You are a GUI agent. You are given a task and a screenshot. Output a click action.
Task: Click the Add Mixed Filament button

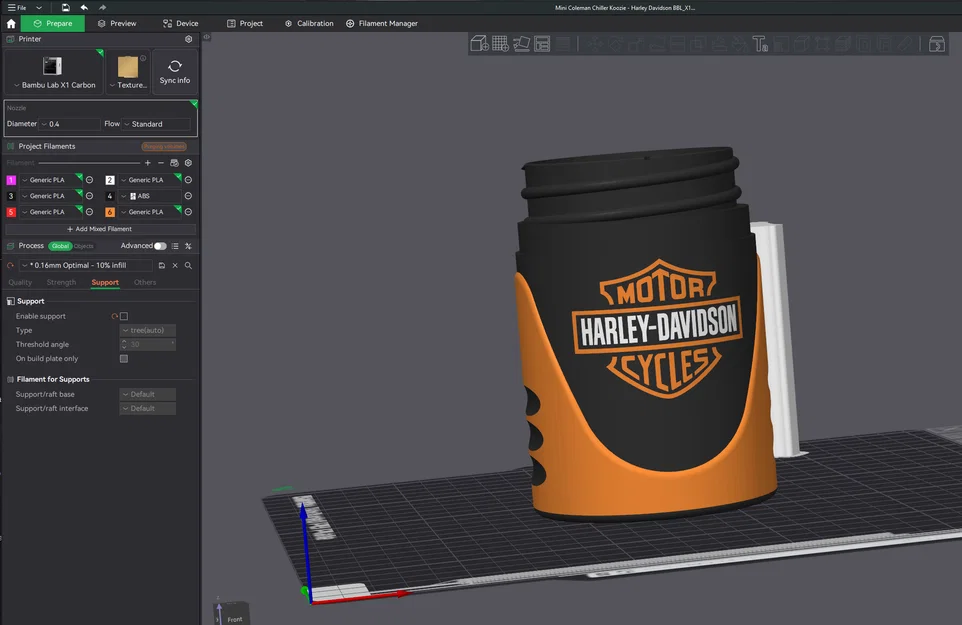[100, 229]
